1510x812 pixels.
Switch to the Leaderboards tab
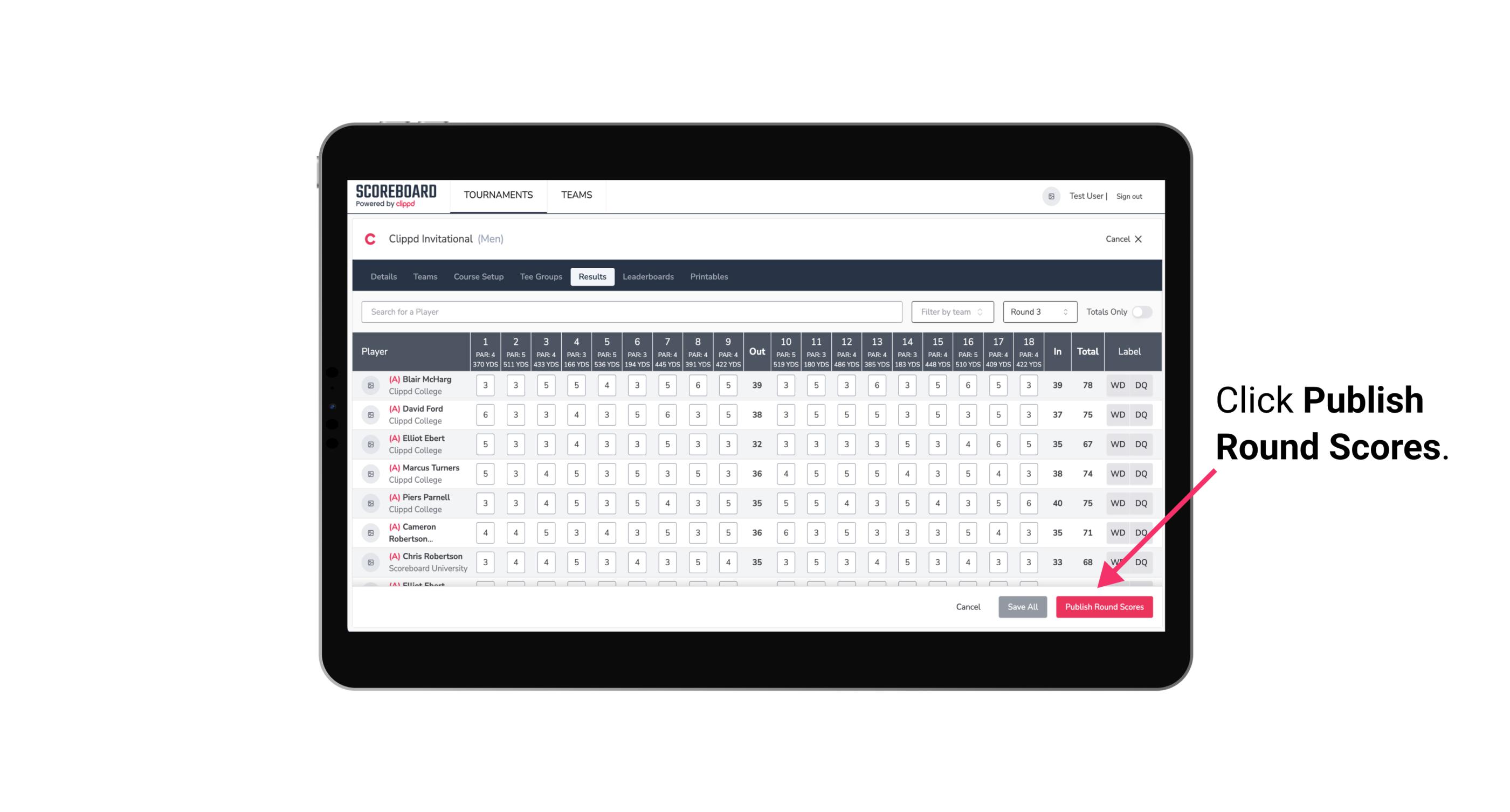pyautogui.click(x=648, y=277)
